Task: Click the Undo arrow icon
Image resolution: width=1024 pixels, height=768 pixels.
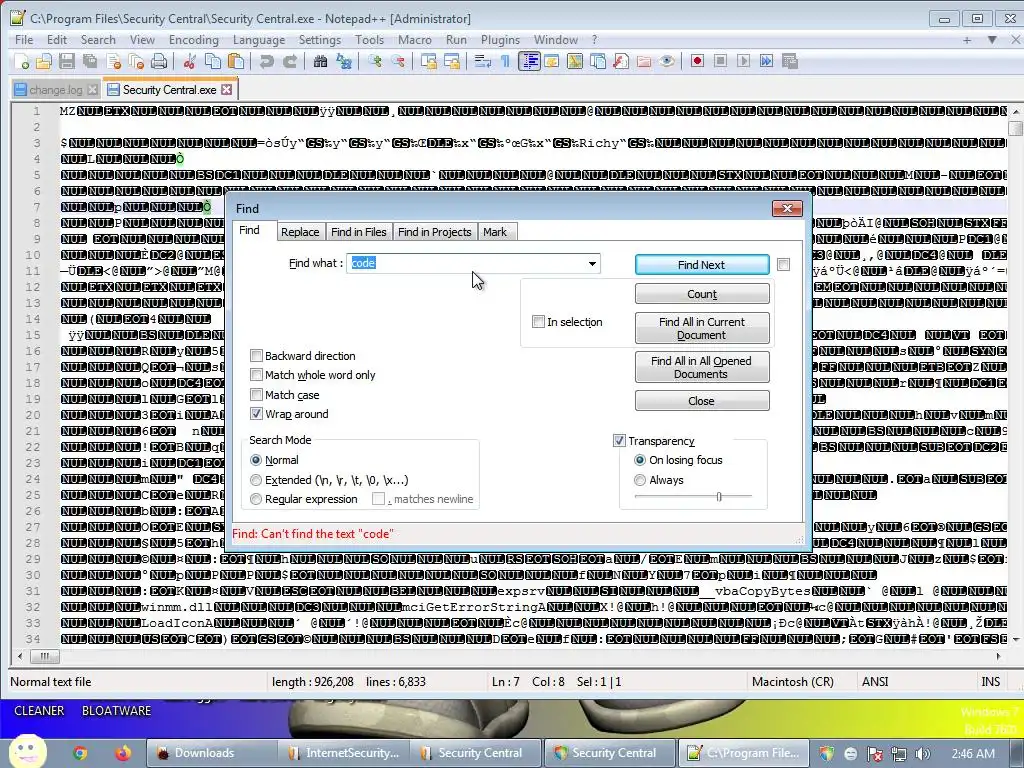Action: coord(266,61)
